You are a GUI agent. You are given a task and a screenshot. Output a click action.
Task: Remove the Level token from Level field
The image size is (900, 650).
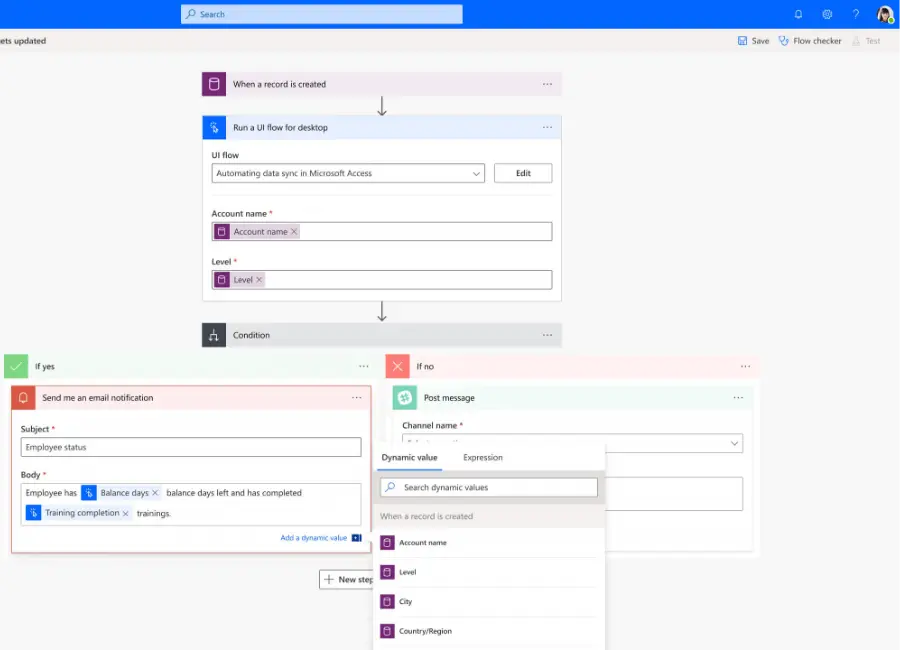pyautogui.click(x=259, y=280)
